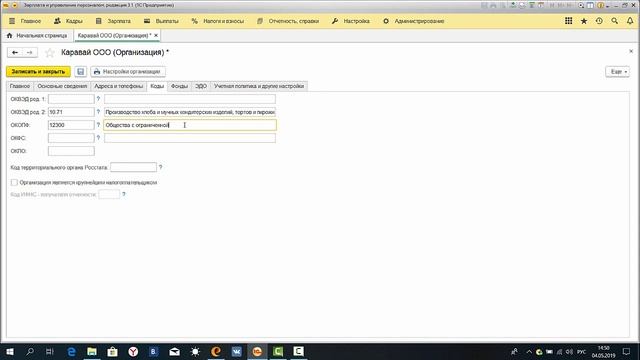The height and width of the screenshot is (360, 640).
Task: Open File Explorer from taskbar
Action: click(92, 351)
